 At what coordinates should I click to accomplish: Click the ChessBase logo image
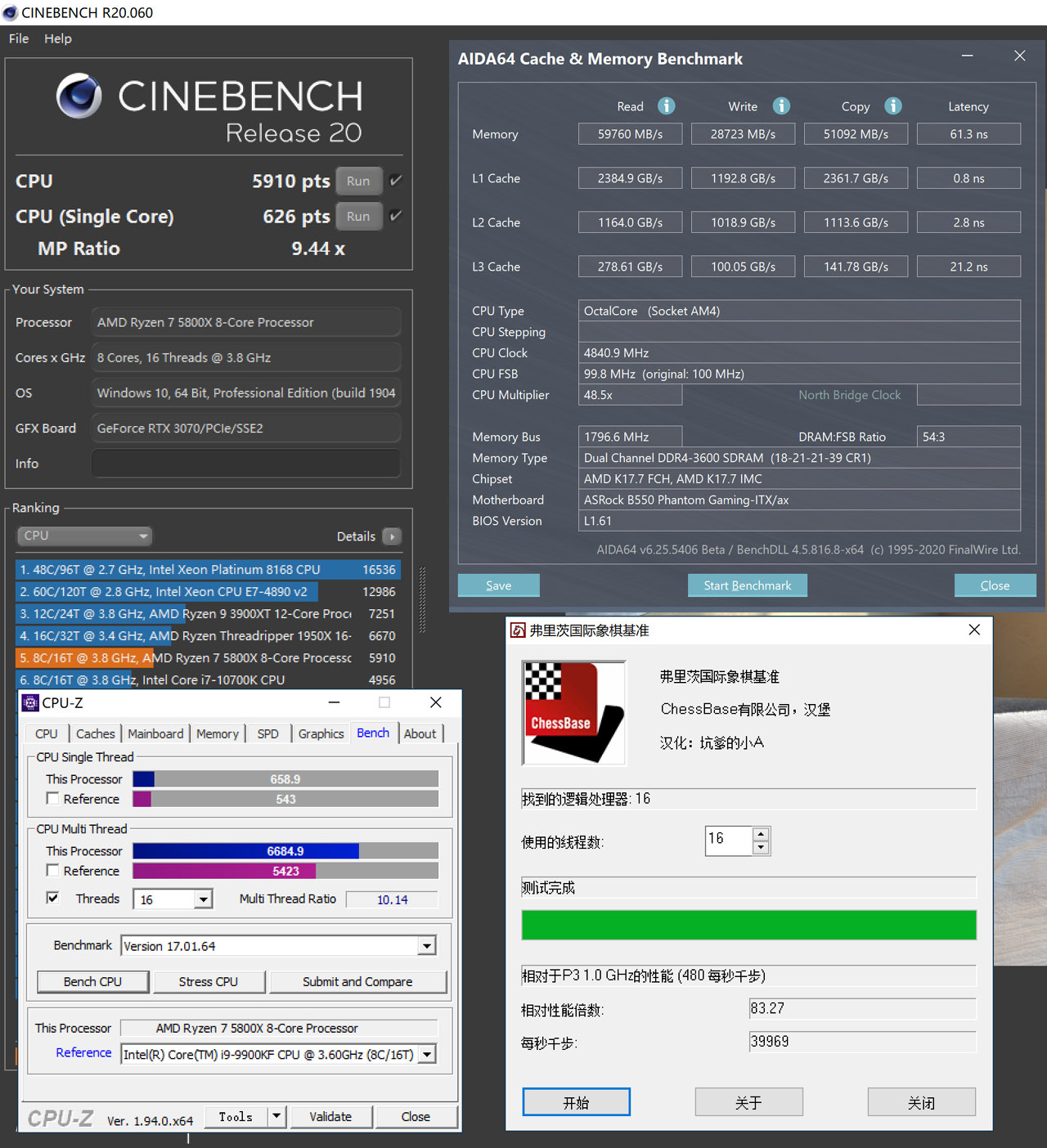click(x=573, y=712)
